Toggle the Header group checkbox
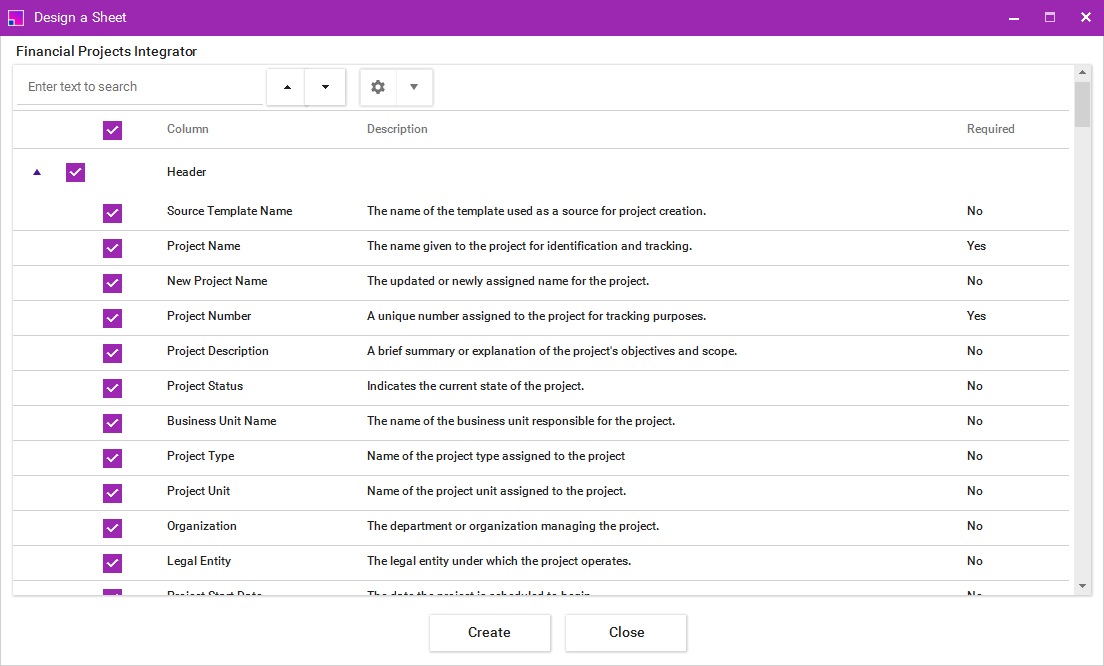Viewport: 1104px width, 666px height. click(75, 172)
